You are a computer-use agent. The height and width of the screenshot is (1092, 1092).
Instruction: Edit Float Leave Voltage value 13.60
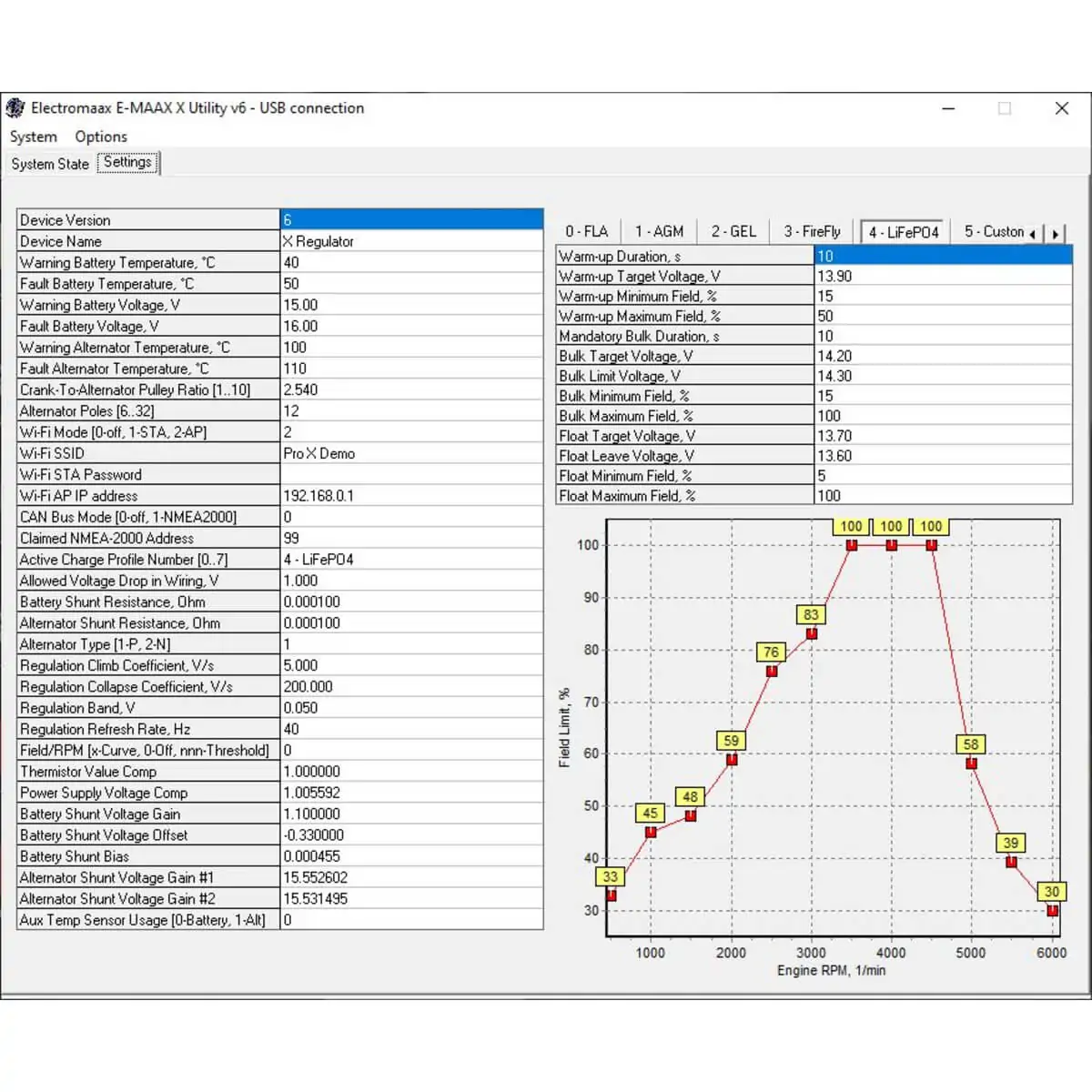click(943, 456)
